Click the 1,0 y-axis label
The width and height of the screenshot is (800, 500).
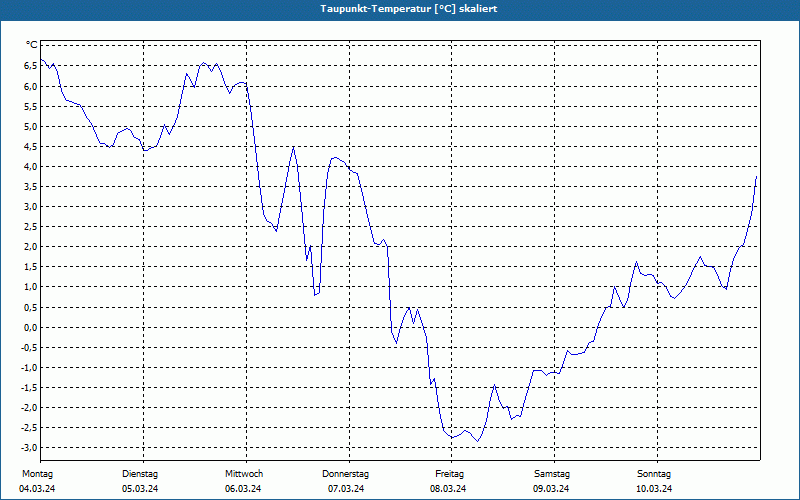coord(31,287)
